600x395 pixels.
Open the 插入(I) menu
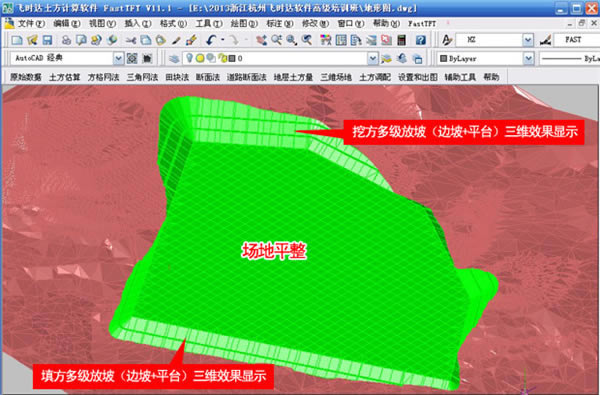click(138, 23)
